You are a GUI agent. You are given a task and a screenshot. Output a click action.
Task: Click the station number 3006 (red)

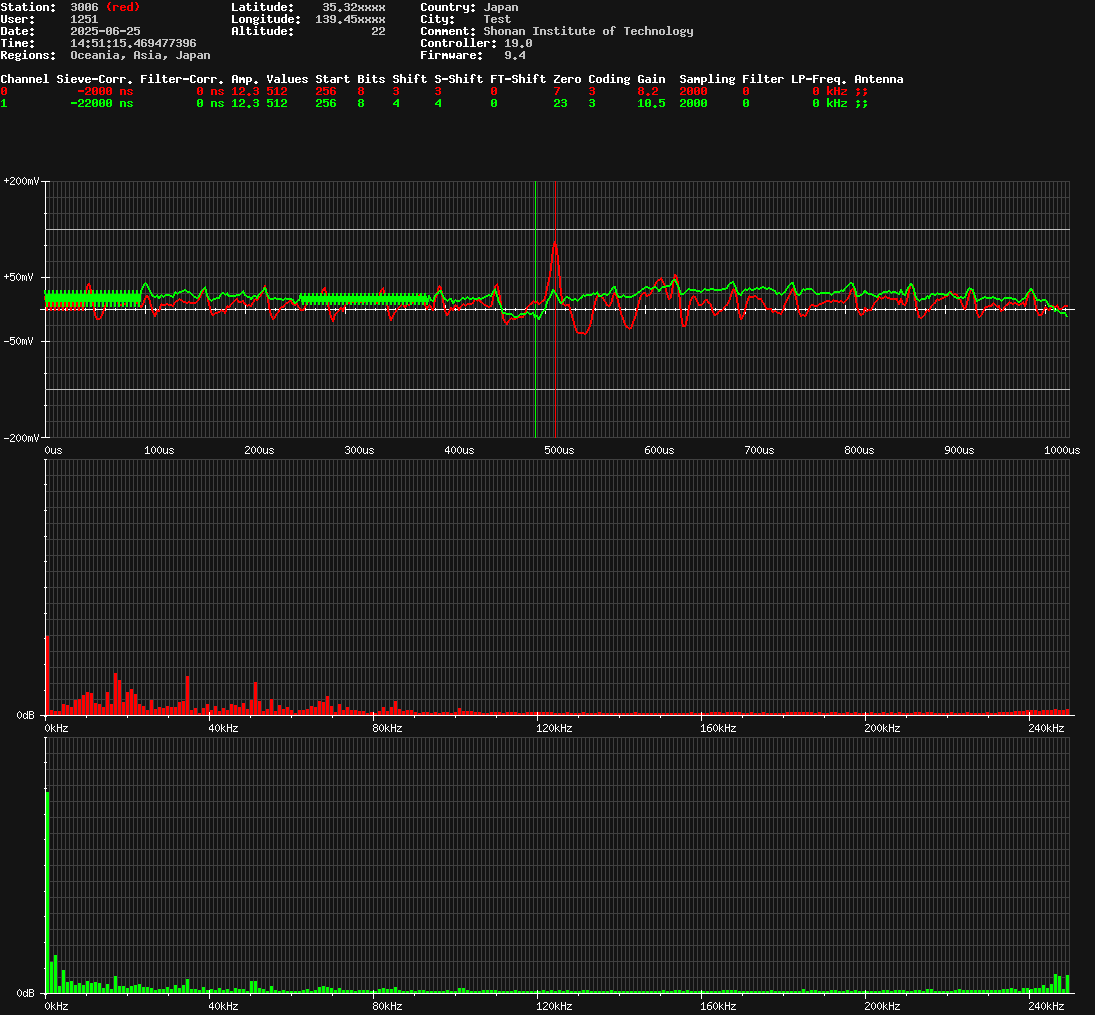(105, 7)
